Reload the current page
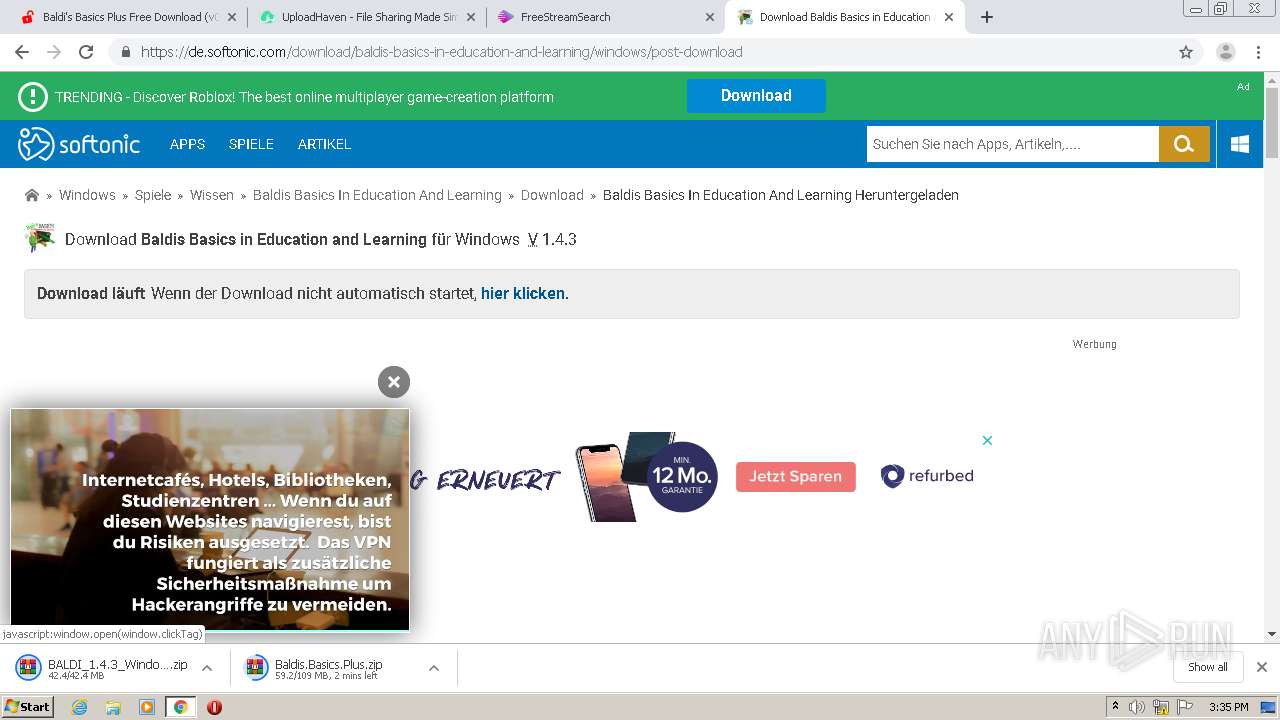The width and height of the screenshot is (1280, 720). (x=86, y=52)
